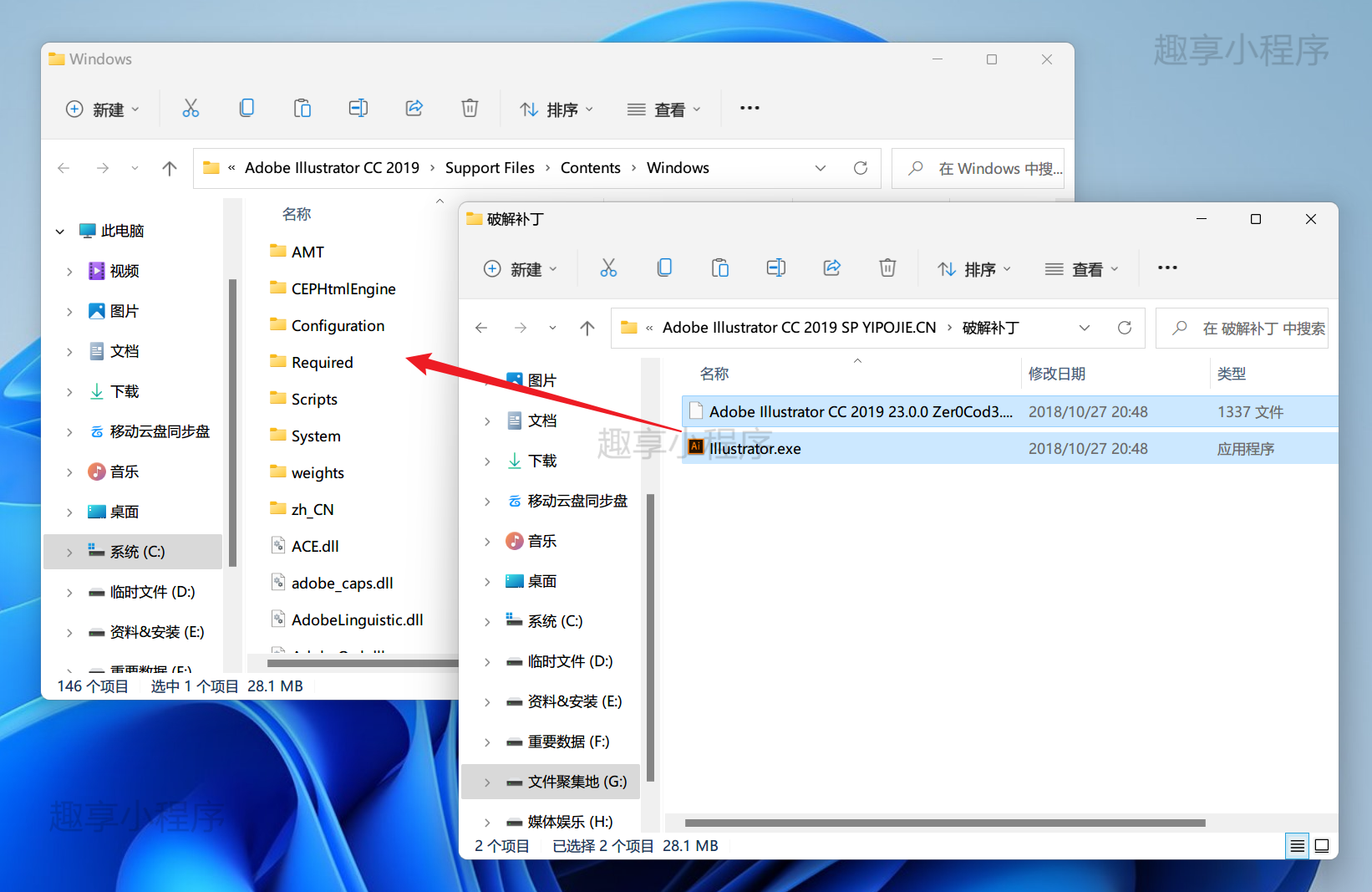Click horizontal scrollbar in 破解补丁 file list
The height and width of the screenshot is (892, 1372).
click(x=945, y=823)
